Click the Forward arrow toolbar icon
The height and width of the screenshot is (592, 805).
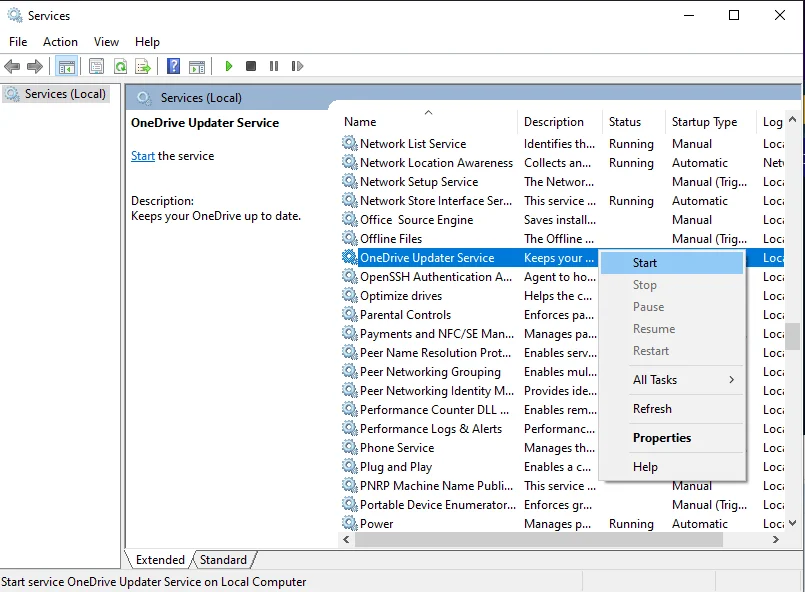(34, 66)
